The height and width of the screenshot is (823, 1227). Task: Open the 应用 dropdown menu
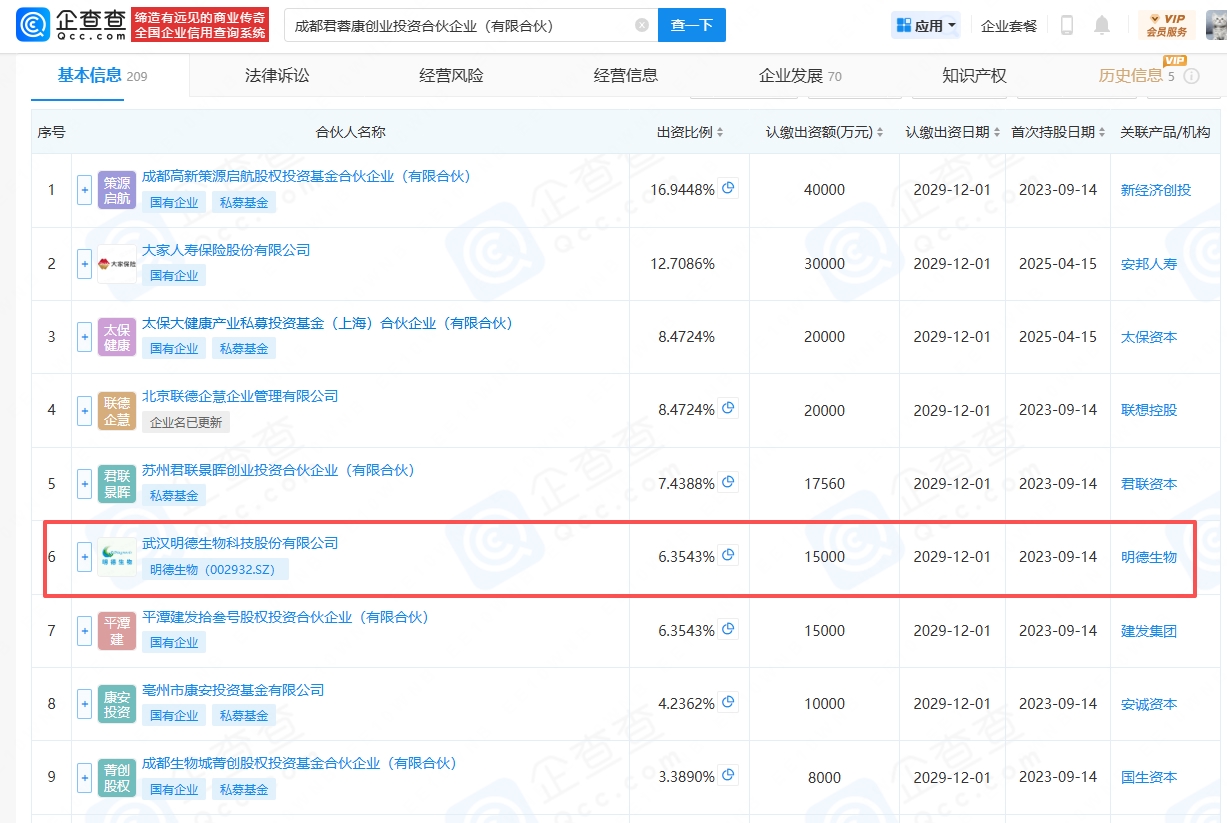[x=926, y=26]
